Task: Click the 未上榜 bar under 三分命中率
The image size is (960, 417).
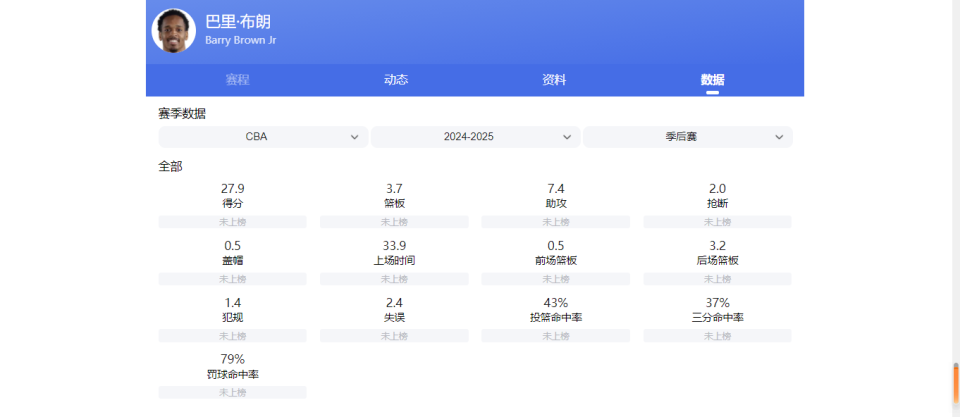Action: [x=717, y=336]
